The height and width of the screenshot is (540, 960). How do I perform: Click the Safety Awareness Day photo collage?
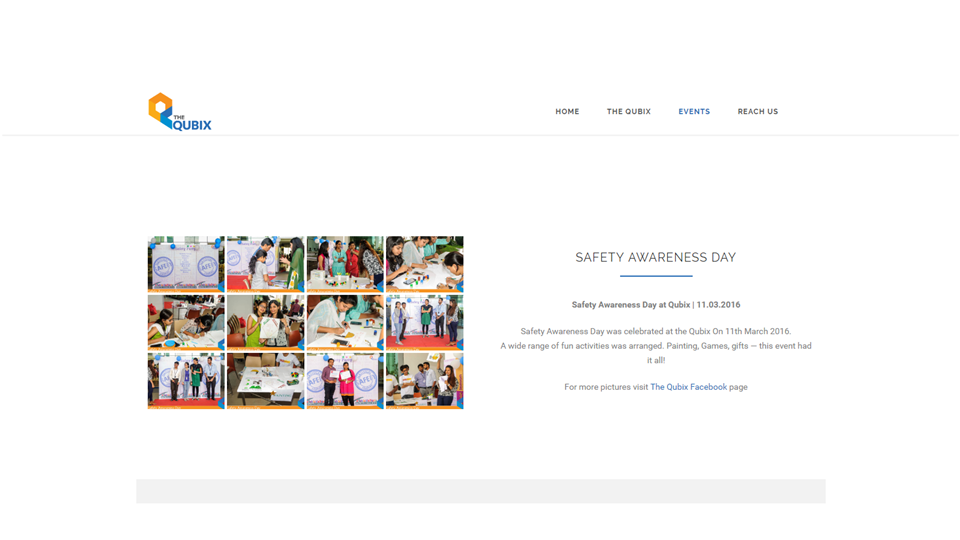point(306,323)
